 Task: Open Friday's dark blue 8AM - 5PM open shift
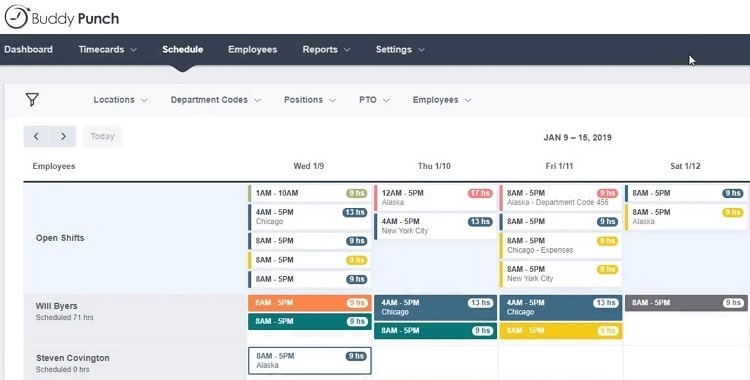561,222
